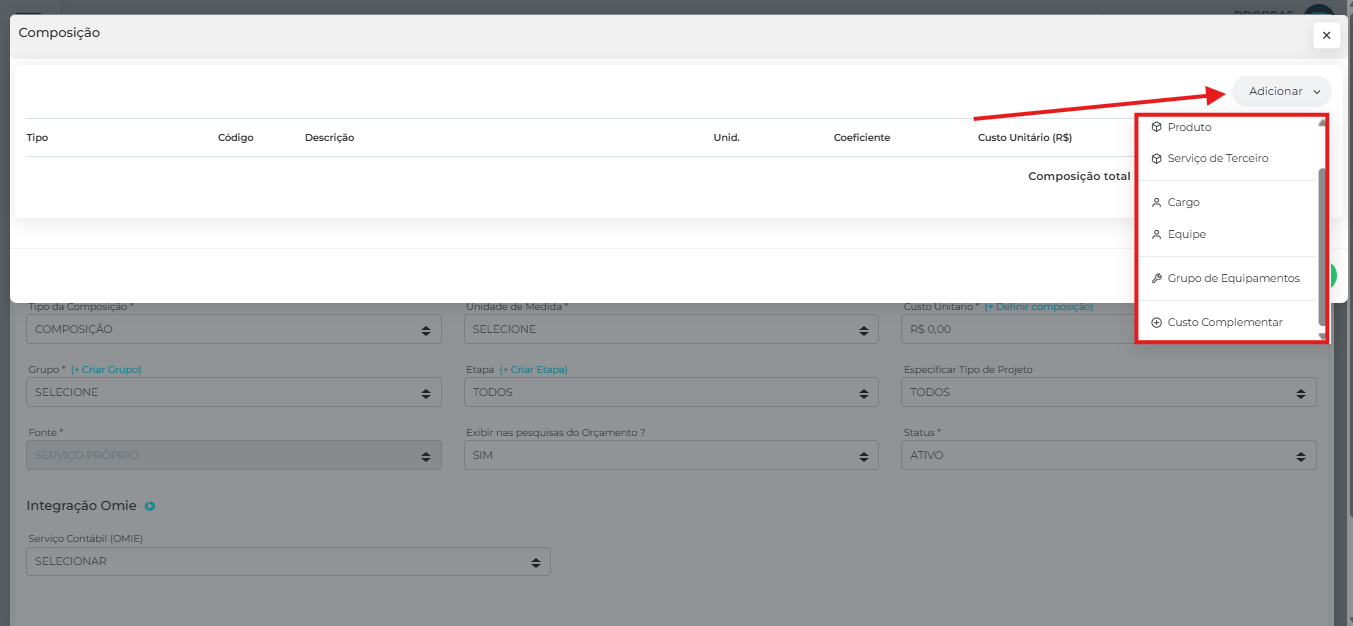
Task: Select Custo Complementar menu entry
Action: click(x=1224, y=322)
